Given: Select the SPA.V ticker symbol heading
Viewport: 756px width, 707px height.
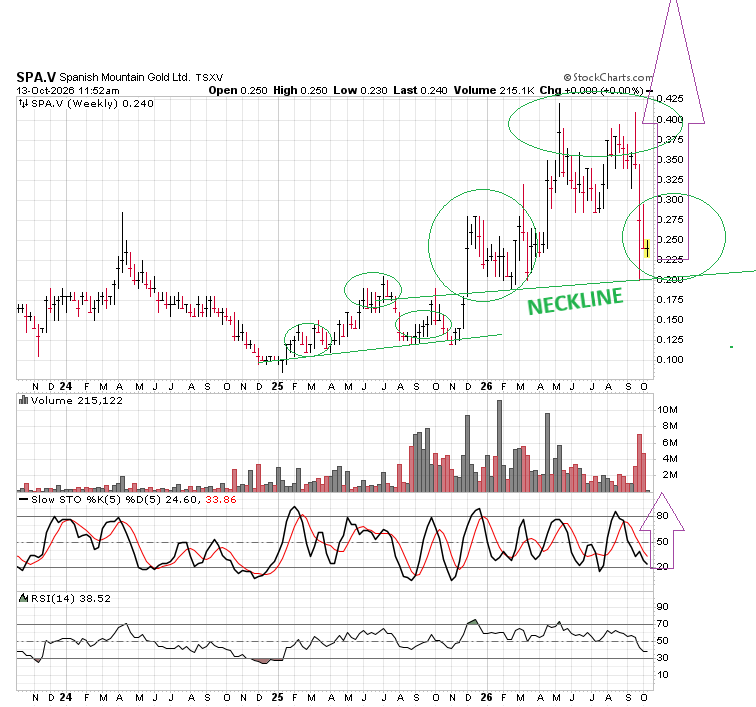Looking at the screenshot, I should [x=36, y=77].
